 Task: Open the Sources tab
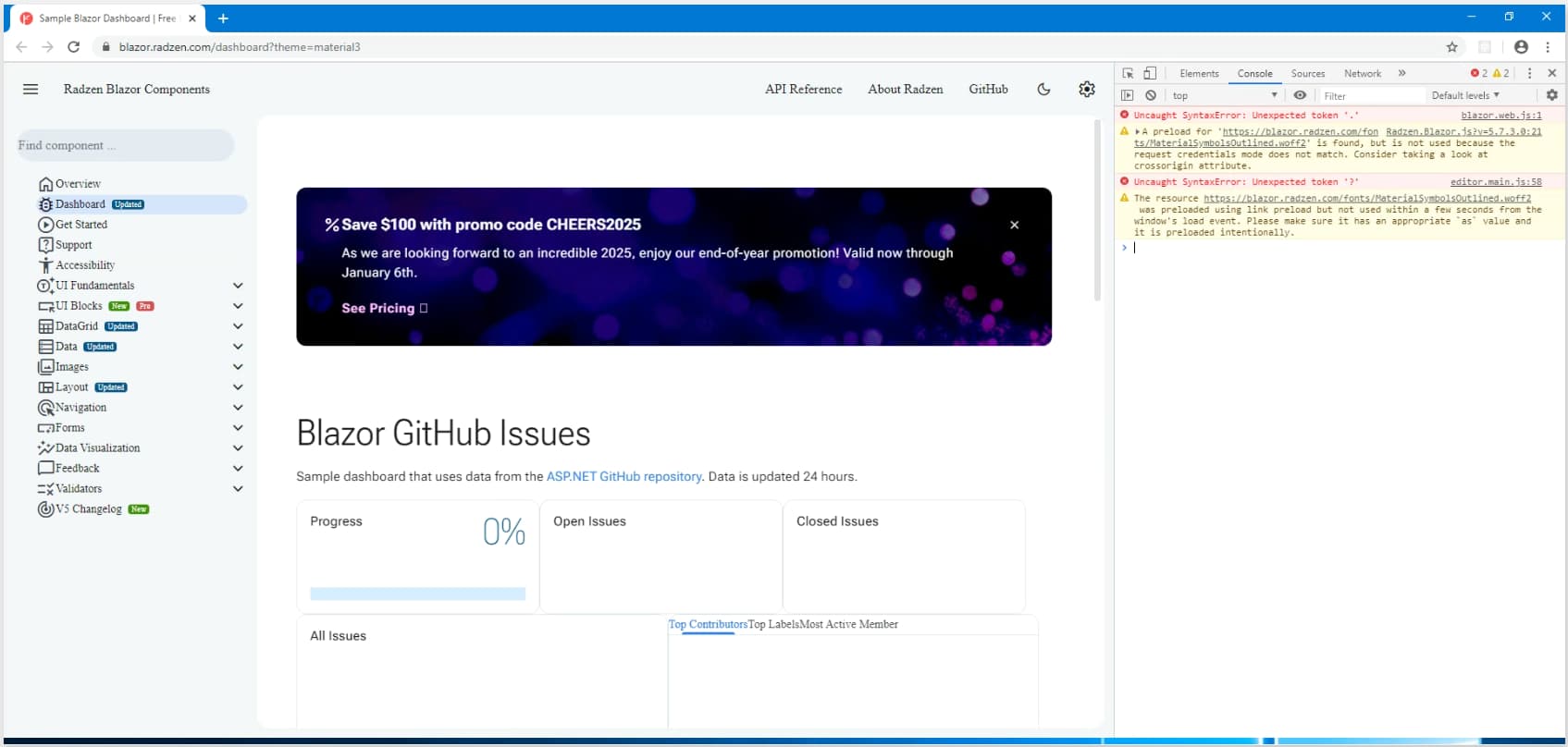click(1308, 73)
